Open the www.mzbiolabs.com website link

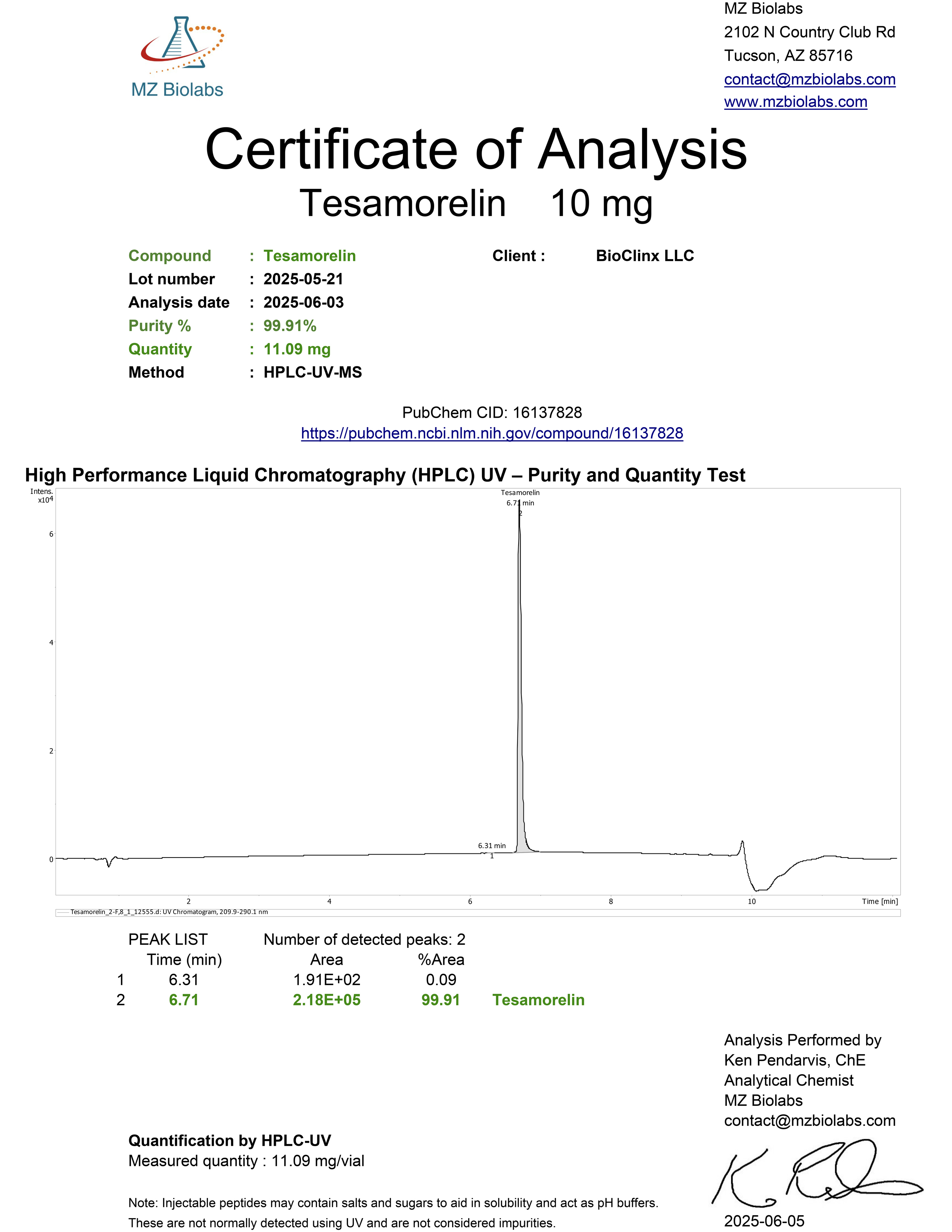795,102
